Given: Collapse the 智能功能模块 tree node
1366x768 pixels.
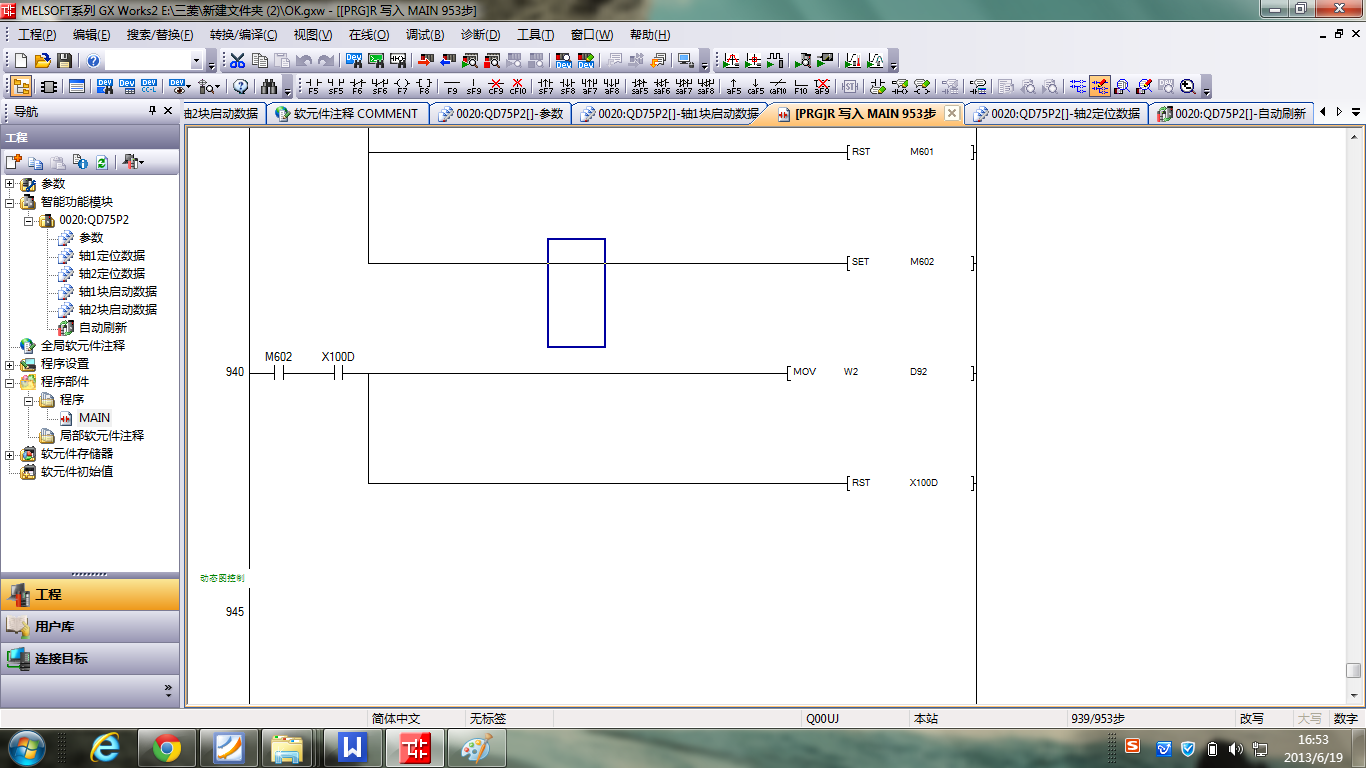Looking at the screenshot, I should (x=10, y=202).
